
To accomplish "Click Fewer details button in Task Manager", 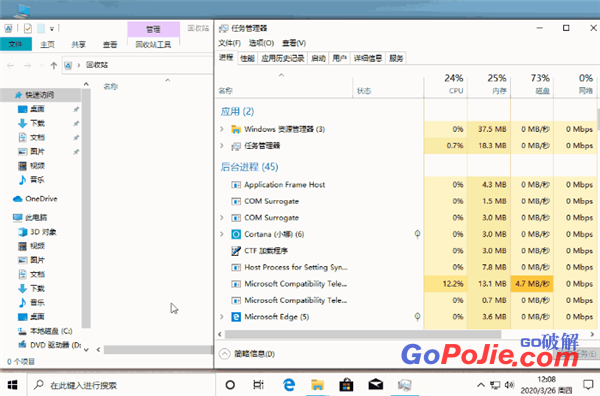I will pos(247,354).
